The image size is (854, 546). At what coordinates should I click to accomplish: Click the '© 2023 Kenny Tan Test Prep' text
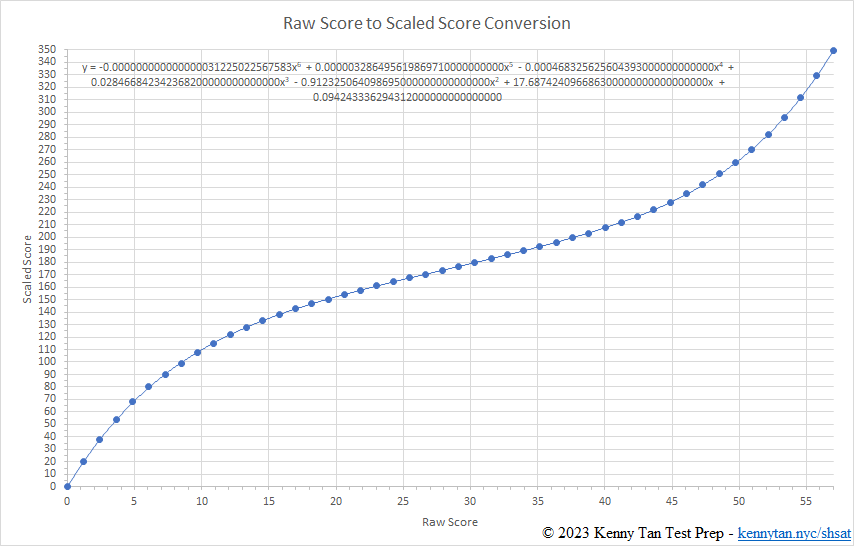(x=633, y=533)
